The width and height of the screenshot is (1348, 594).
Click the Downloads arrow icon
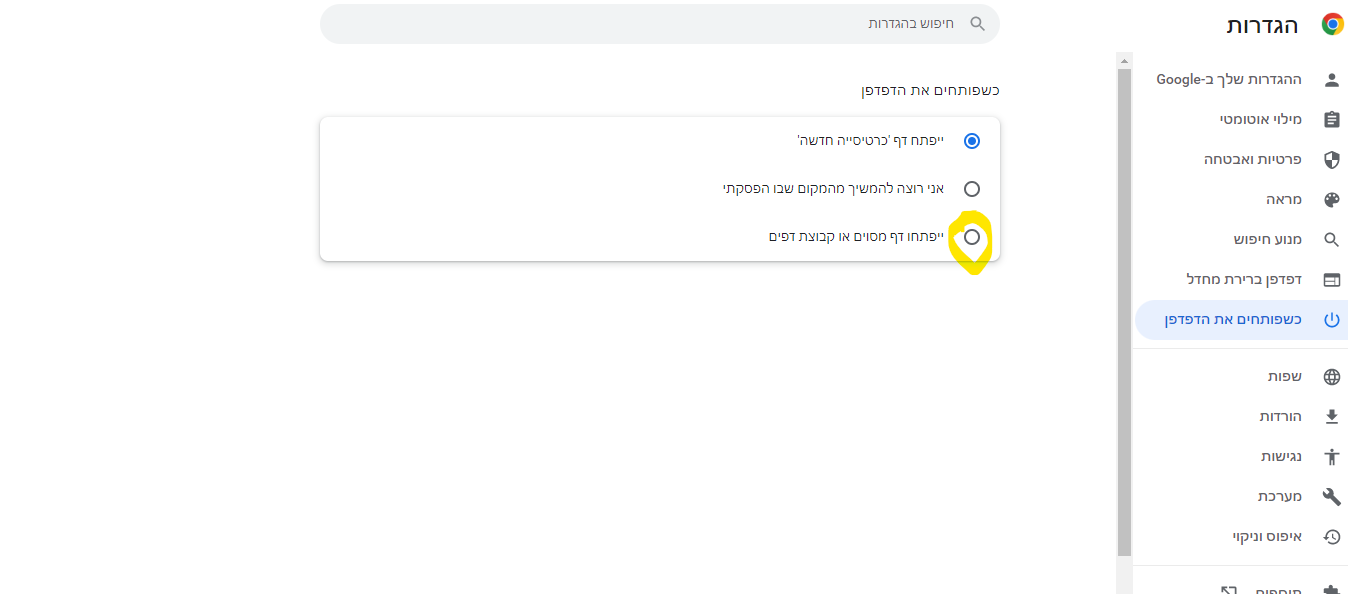1331,417
